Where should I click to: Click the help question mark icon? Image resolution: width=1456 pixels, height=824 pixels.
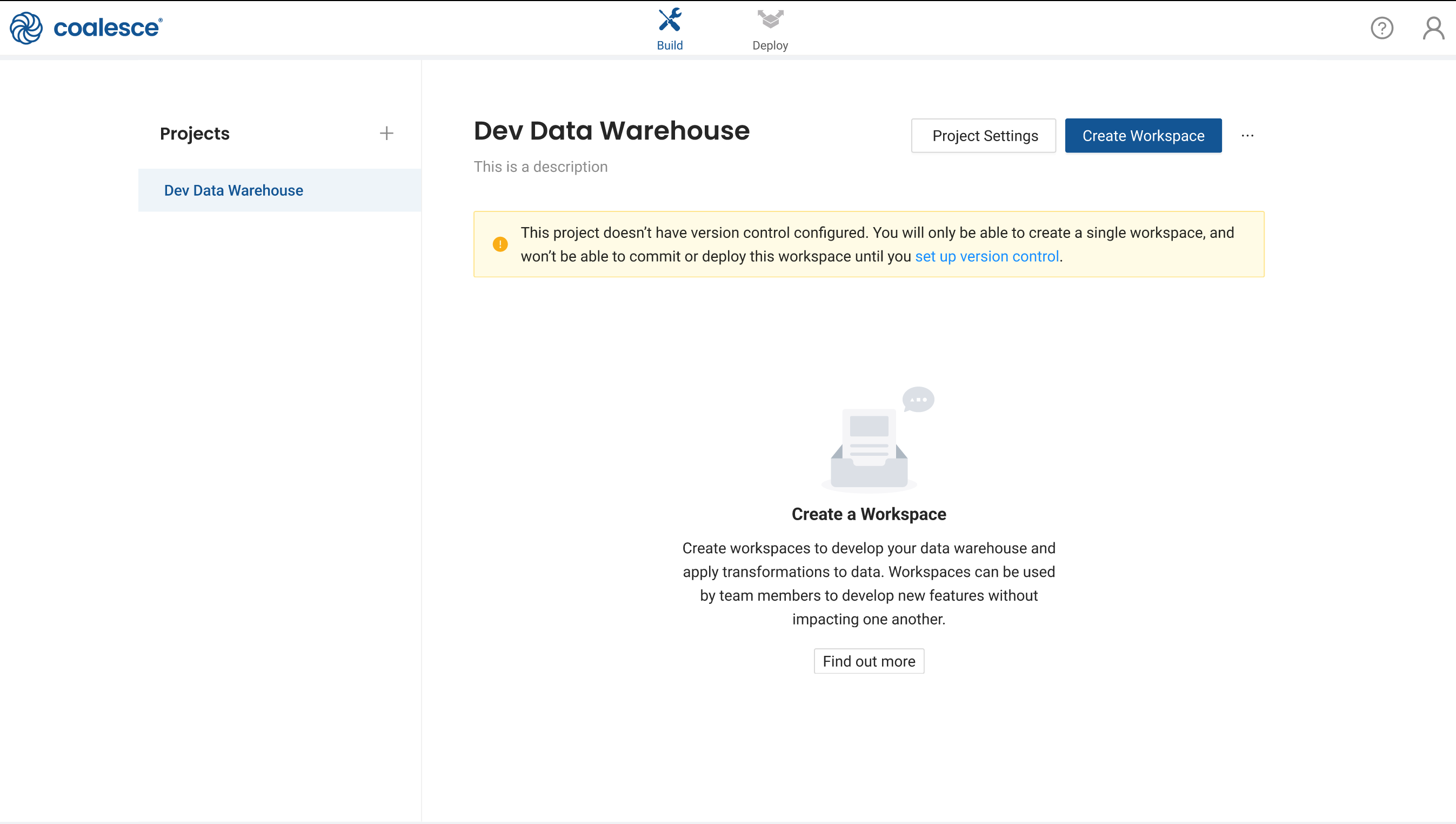pyautogui.click(x=1383, y=28)
